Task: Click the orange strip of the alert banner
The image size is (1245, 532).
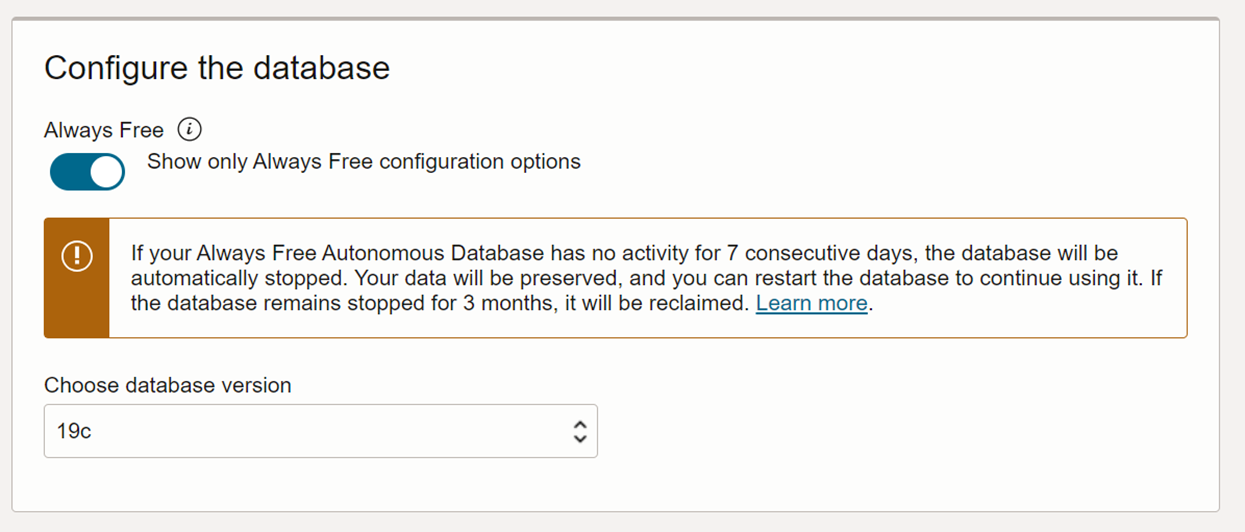Action: [x=77, y=278]
